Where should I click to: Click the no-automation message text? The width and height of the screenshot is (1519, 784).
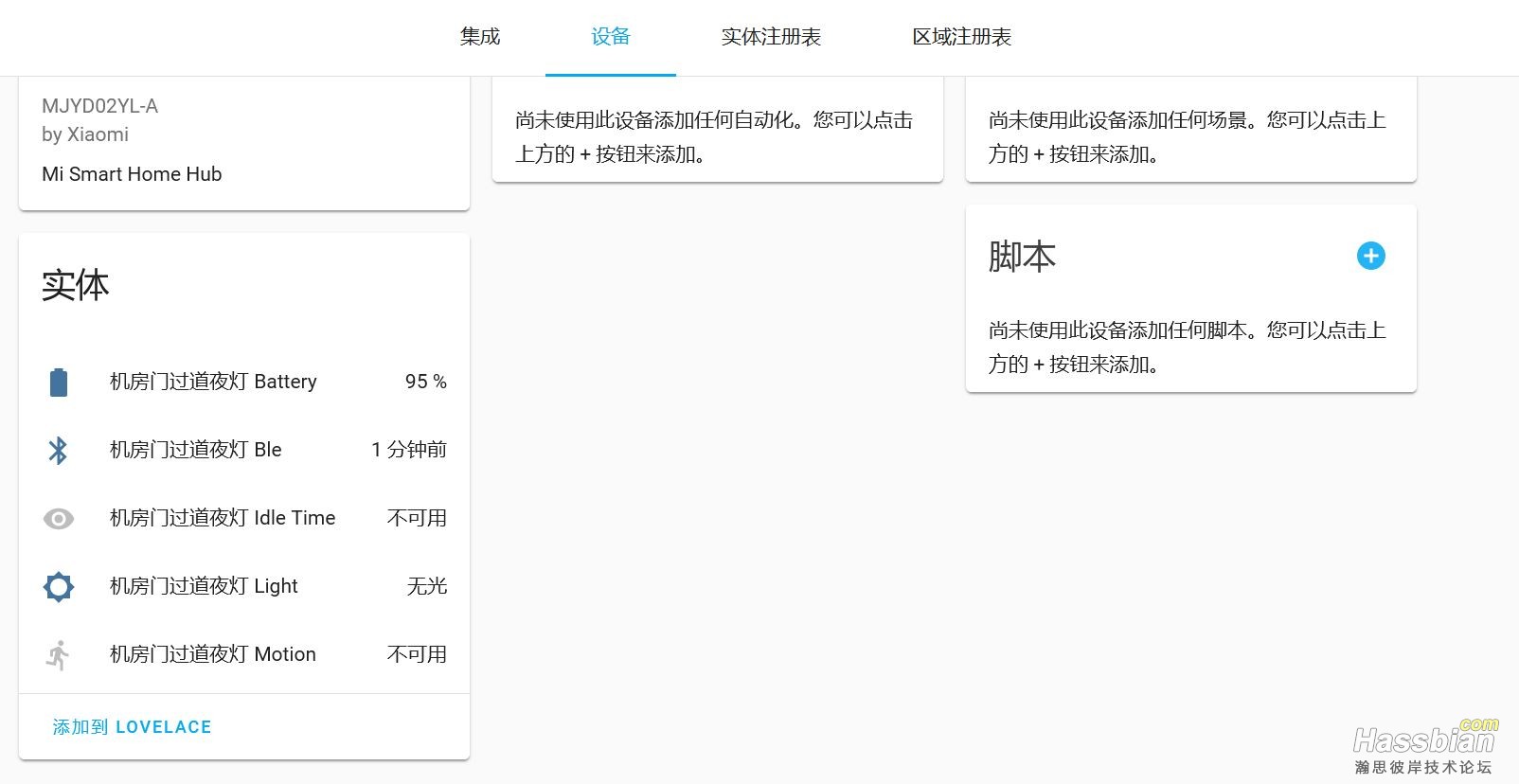pos(714,137)
